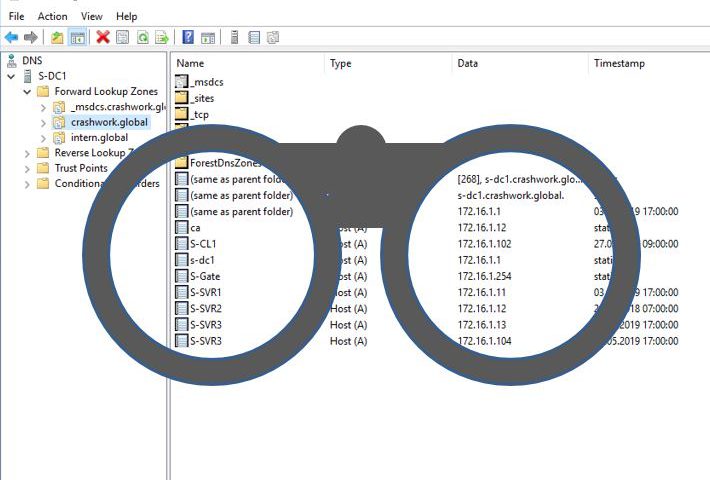Open the View menu
This screenshot has height=480, width=710.
coord(91,16)
